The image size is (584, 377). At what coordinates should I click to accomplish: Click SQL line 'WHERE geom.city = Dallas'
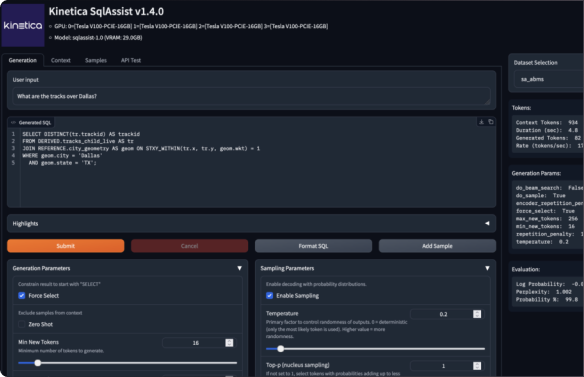62,156
